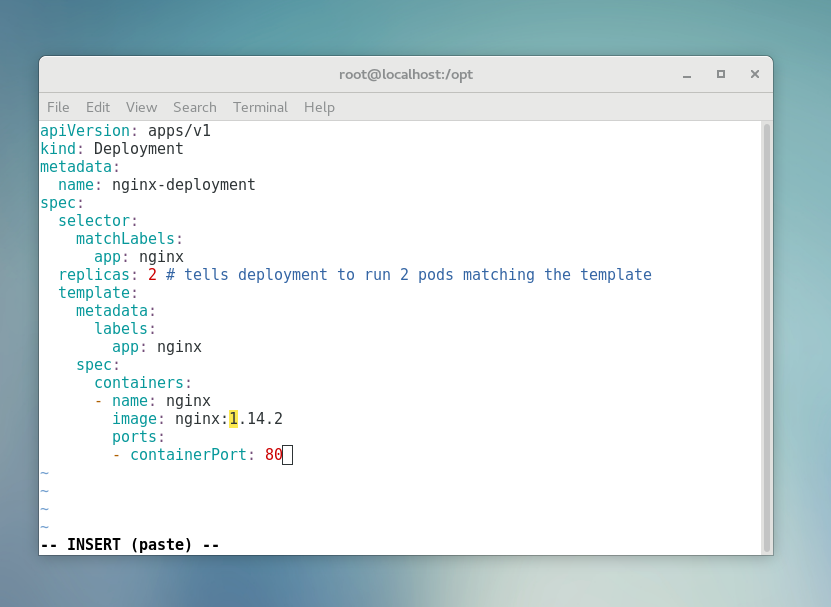
Task: Click the root@localhost:/opt title bar
Action: 405,75
